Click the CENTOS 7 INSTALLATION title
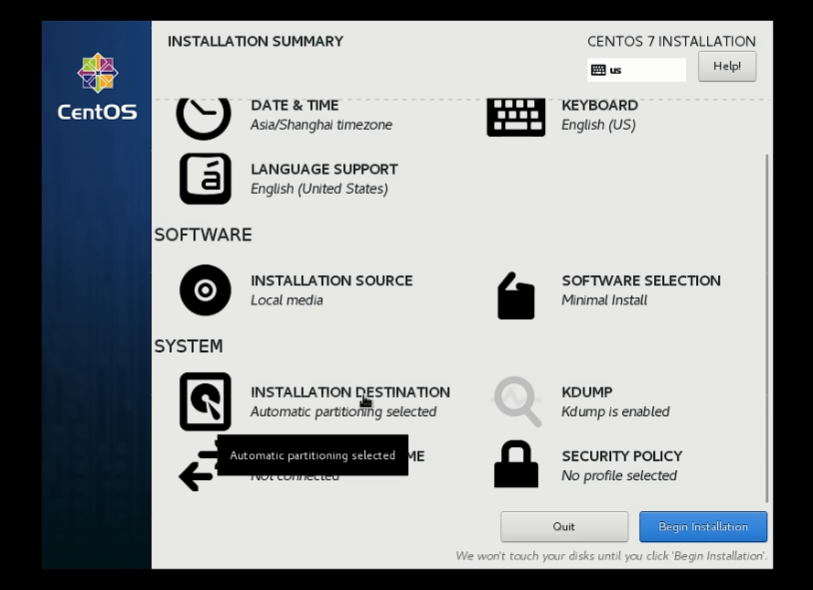Viewport: 813px width, 590px height. click(x=671, y=41)
